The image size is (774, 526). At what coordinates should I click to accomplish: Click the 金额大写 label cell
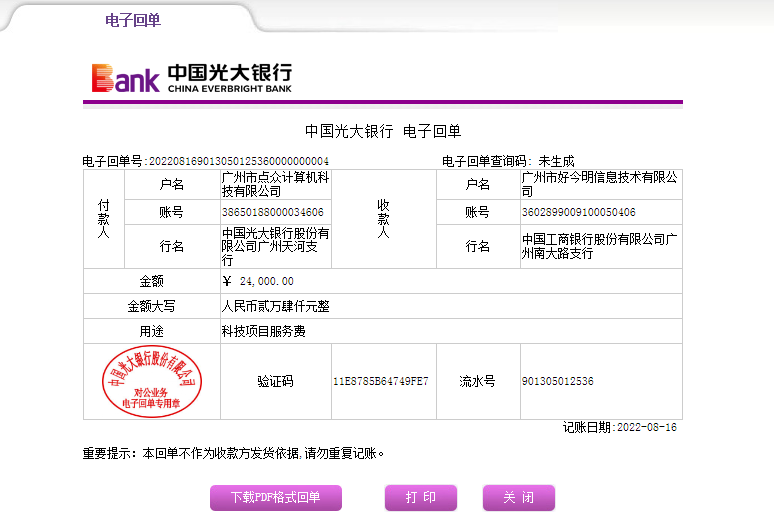coord(152,306)
